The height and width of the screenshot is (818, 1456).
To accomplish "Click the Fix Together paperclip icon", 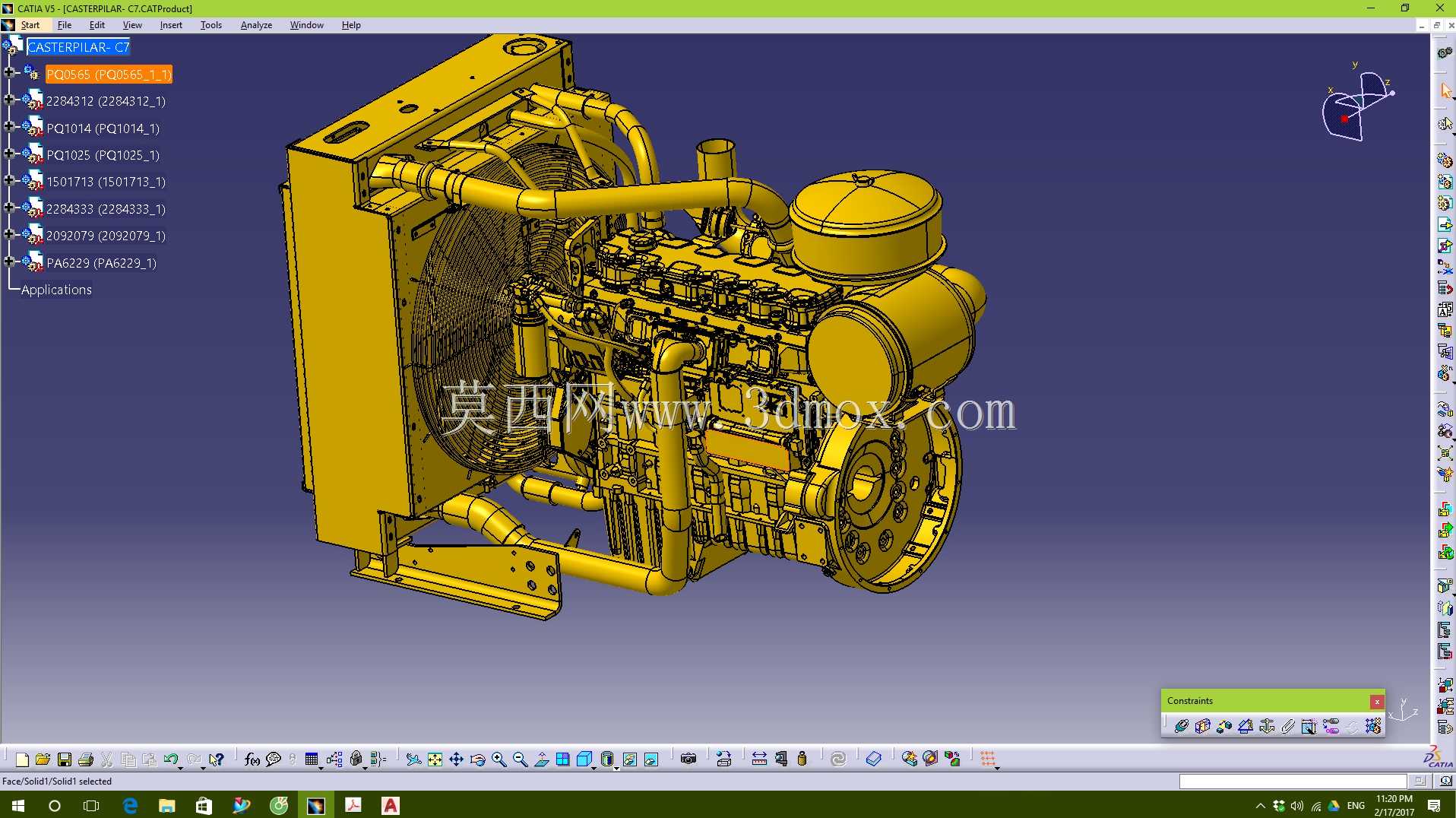I will point(1287,726).
